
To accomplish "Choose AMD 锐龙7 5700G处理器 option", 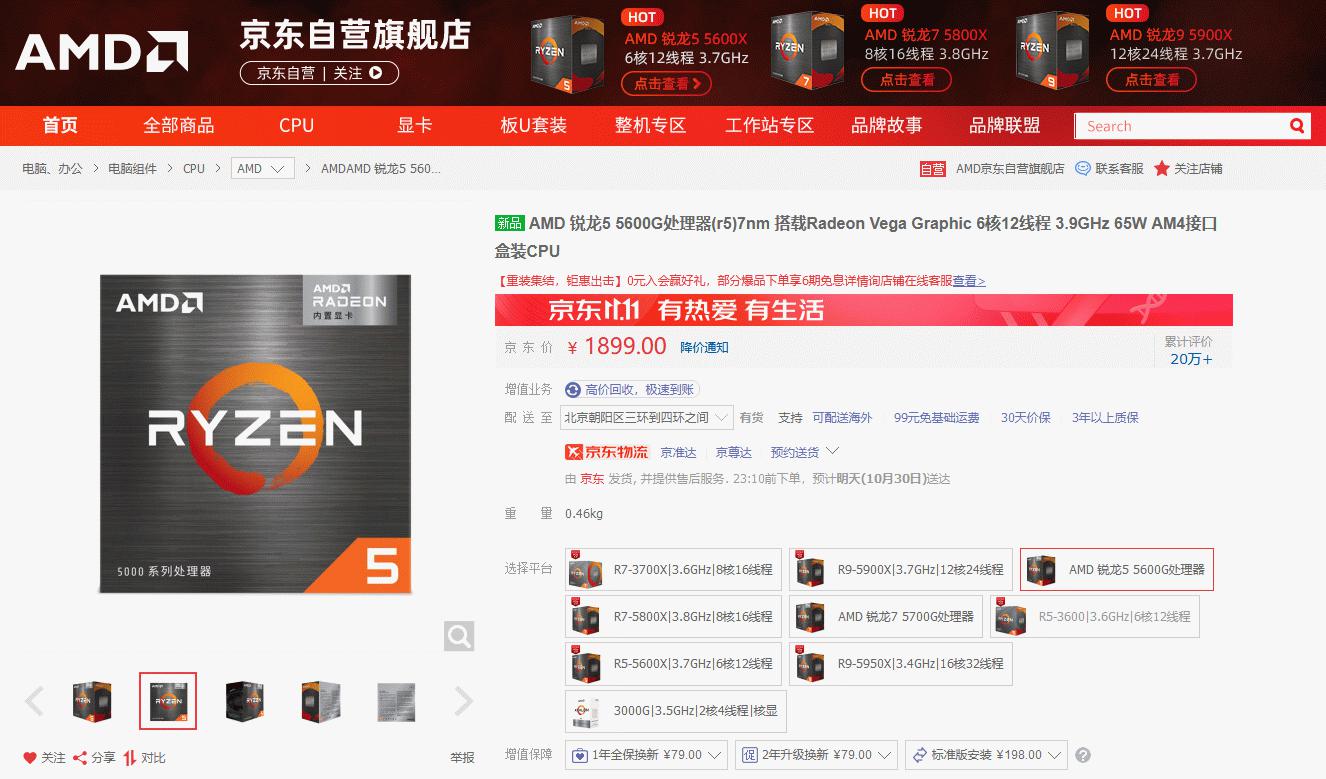I will 886,616.
